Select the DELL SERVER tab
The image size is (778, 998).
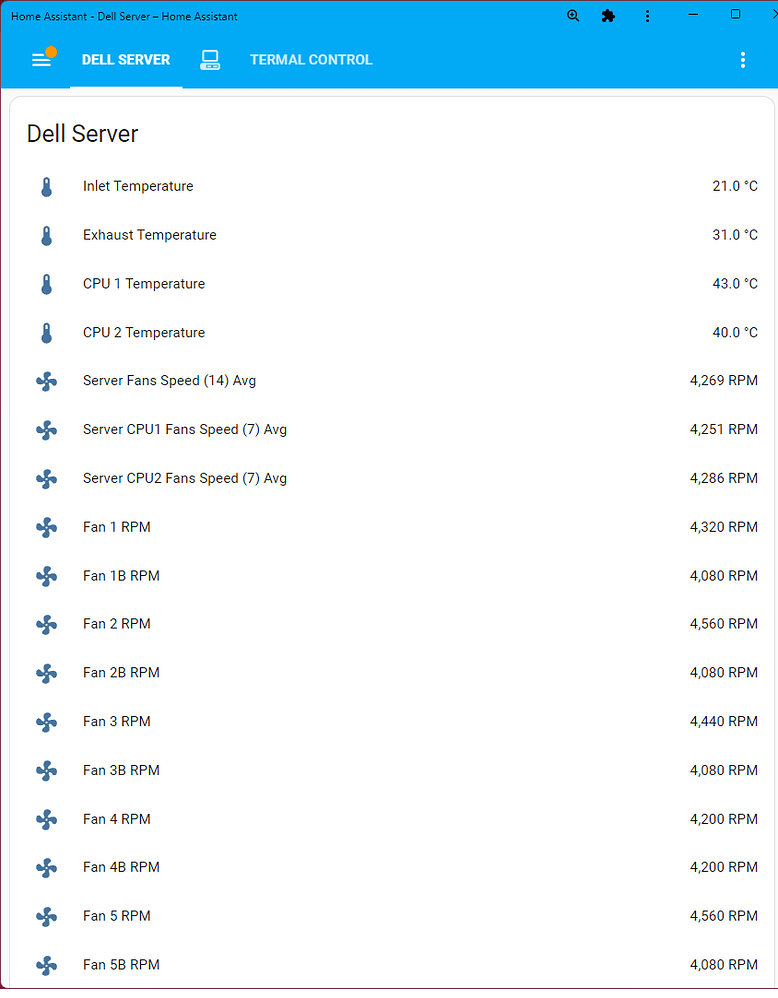126,60
